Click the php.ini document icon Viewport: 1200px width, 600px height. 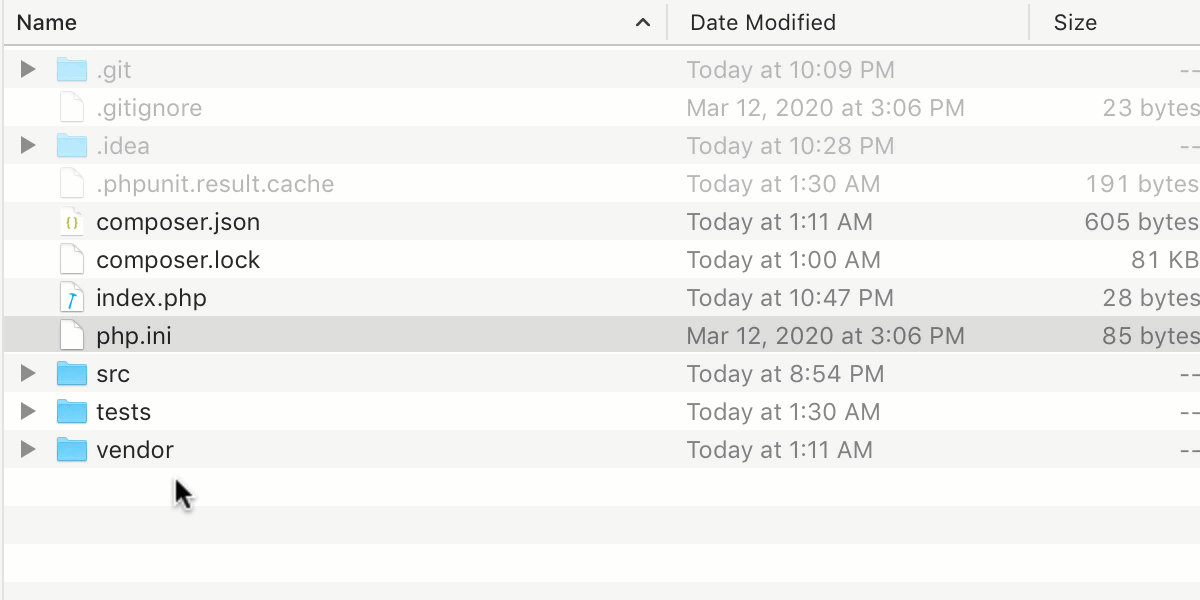click(71, 336)
